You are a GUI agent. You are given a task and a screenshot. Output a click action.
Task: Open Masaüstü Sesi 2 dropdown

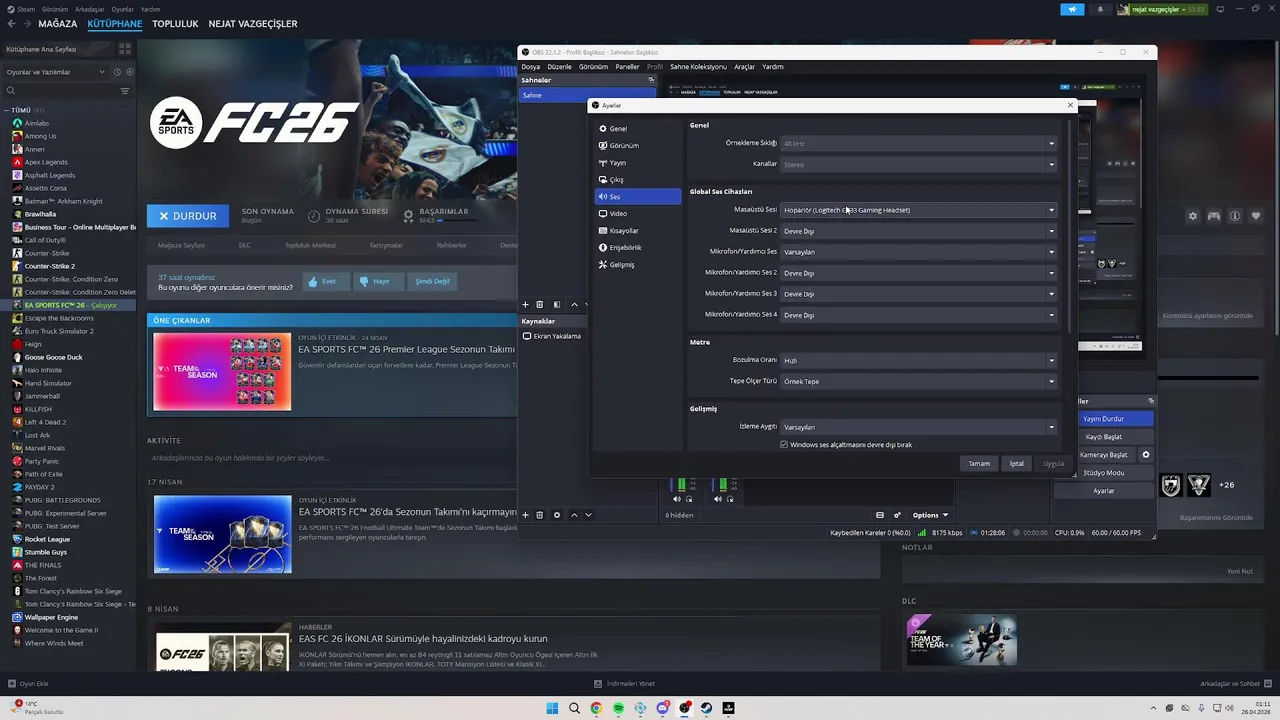pos(919,231)
